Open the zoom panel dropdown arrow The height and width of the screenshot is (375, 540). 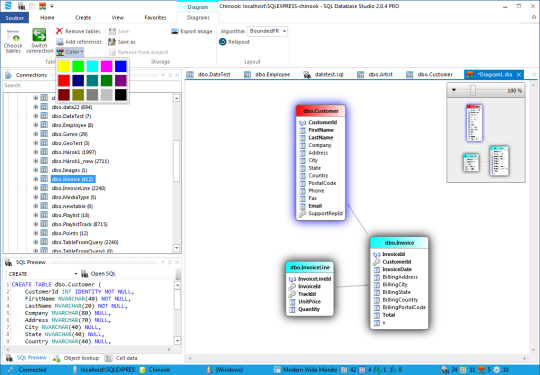(454, 90)
